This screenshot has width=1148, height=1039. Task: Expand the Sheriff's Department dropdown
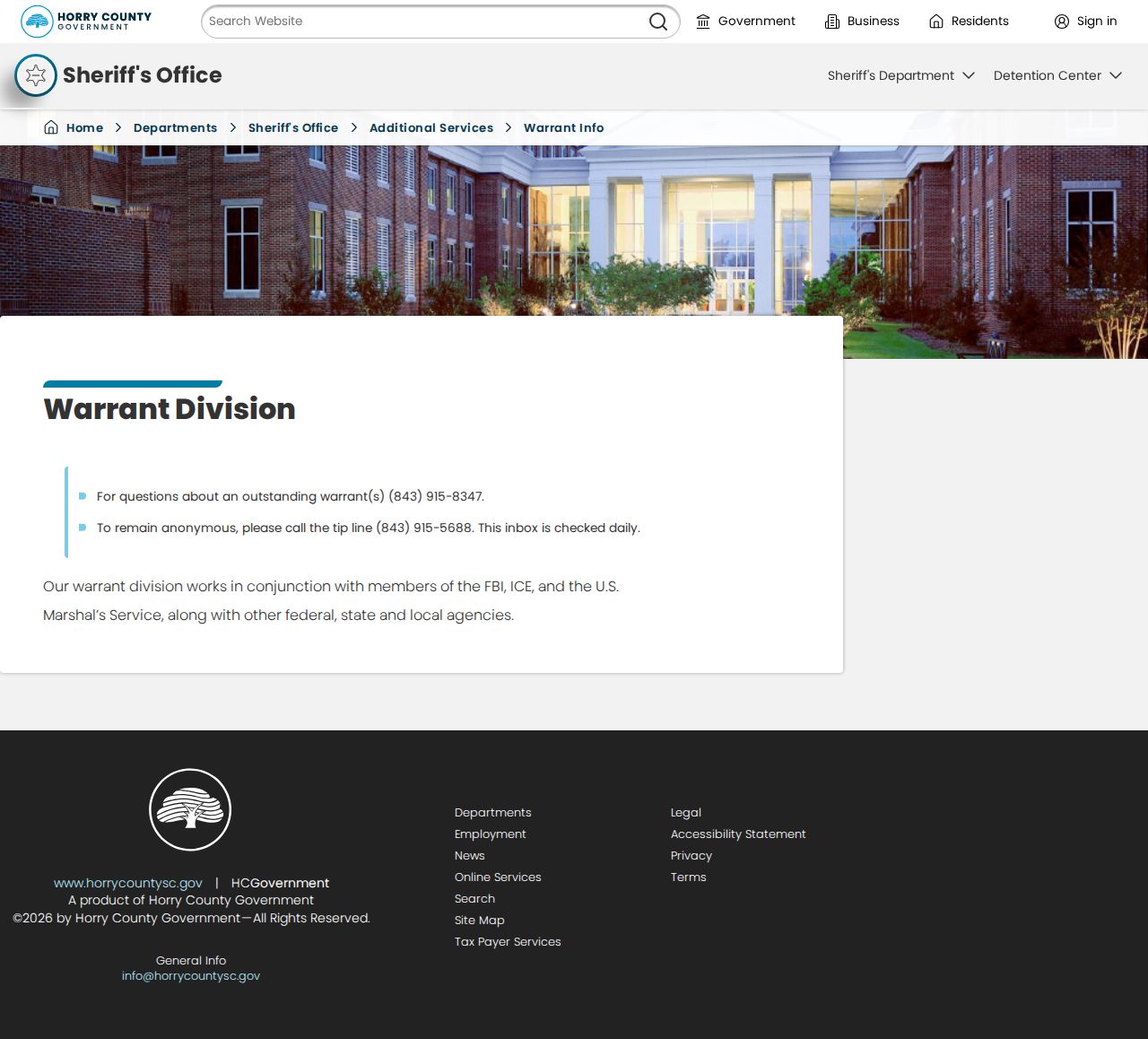click(x=901, y=75)
